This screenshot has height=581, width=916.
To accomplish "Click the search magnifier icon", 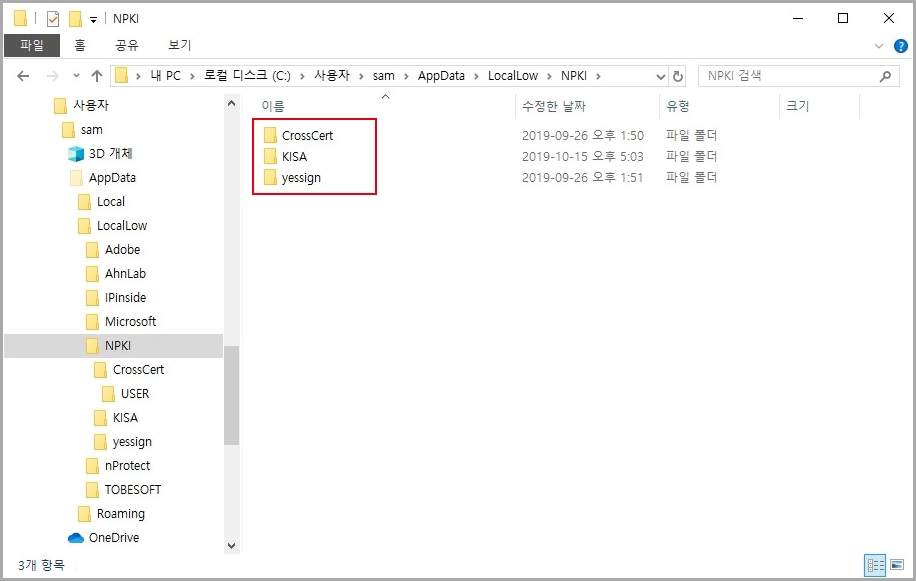I will click(886, 76).
